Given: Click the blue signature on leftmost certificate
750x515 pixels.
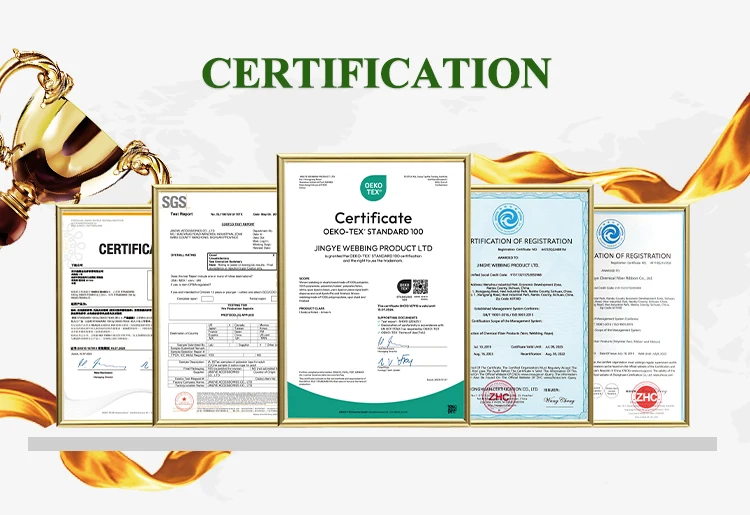Looking at the screenshot, I should [x=103, y=364].
